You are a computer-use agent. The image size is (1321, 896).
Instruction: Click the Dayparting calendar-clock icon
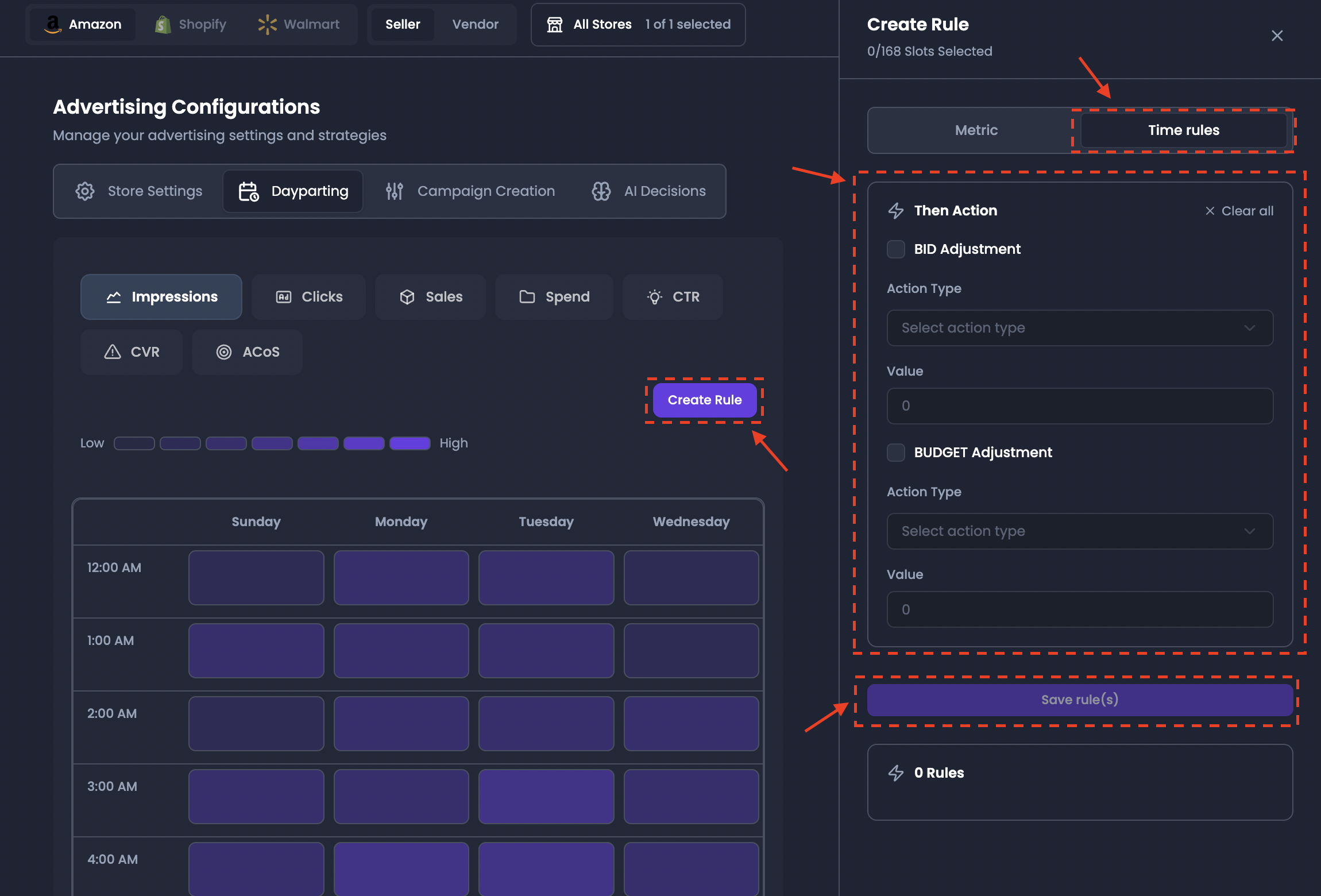pos(249,191)
